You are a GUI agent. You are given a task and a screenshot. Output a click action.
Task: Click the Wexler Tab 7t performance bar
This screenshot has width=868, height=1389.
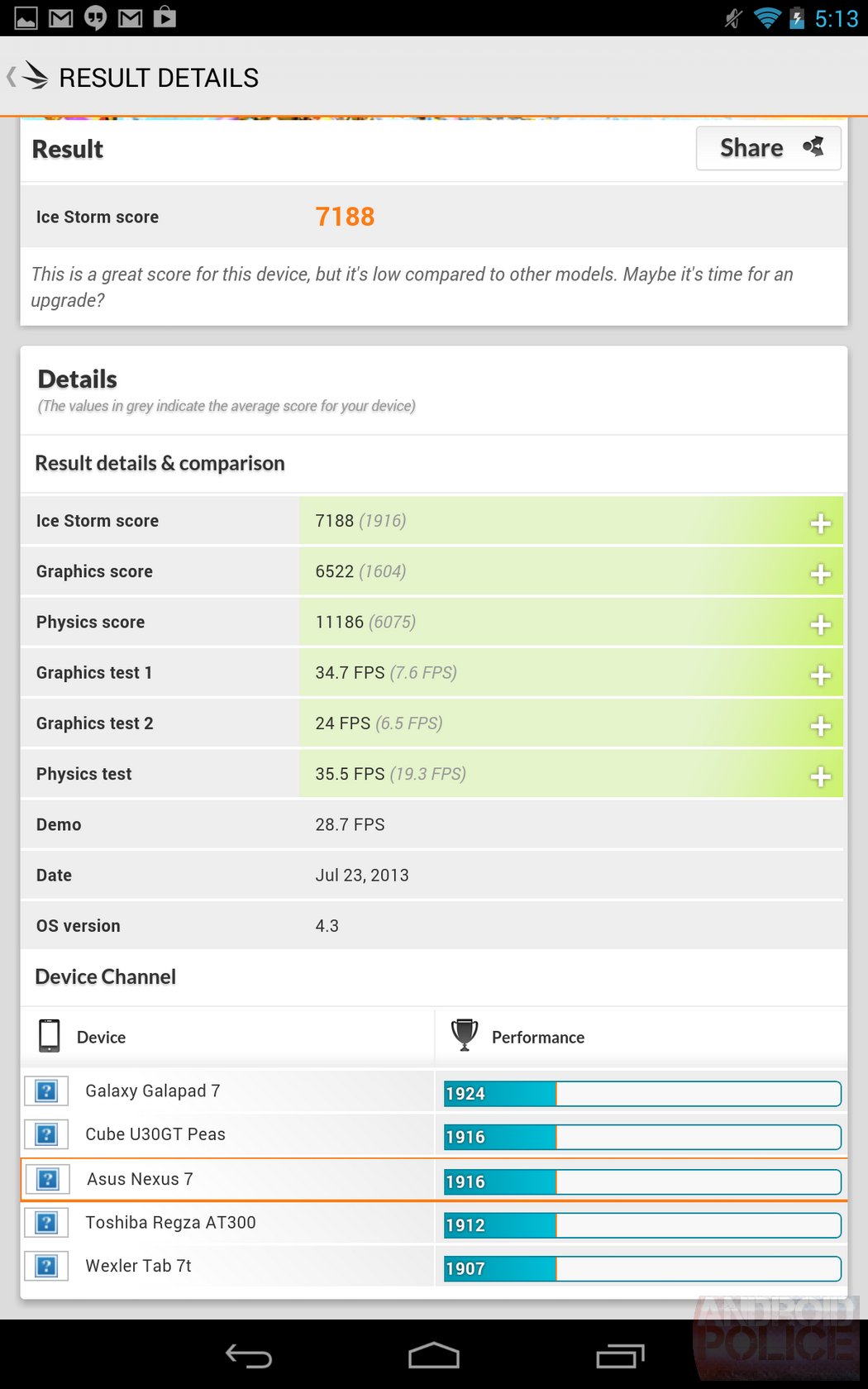641,1268
